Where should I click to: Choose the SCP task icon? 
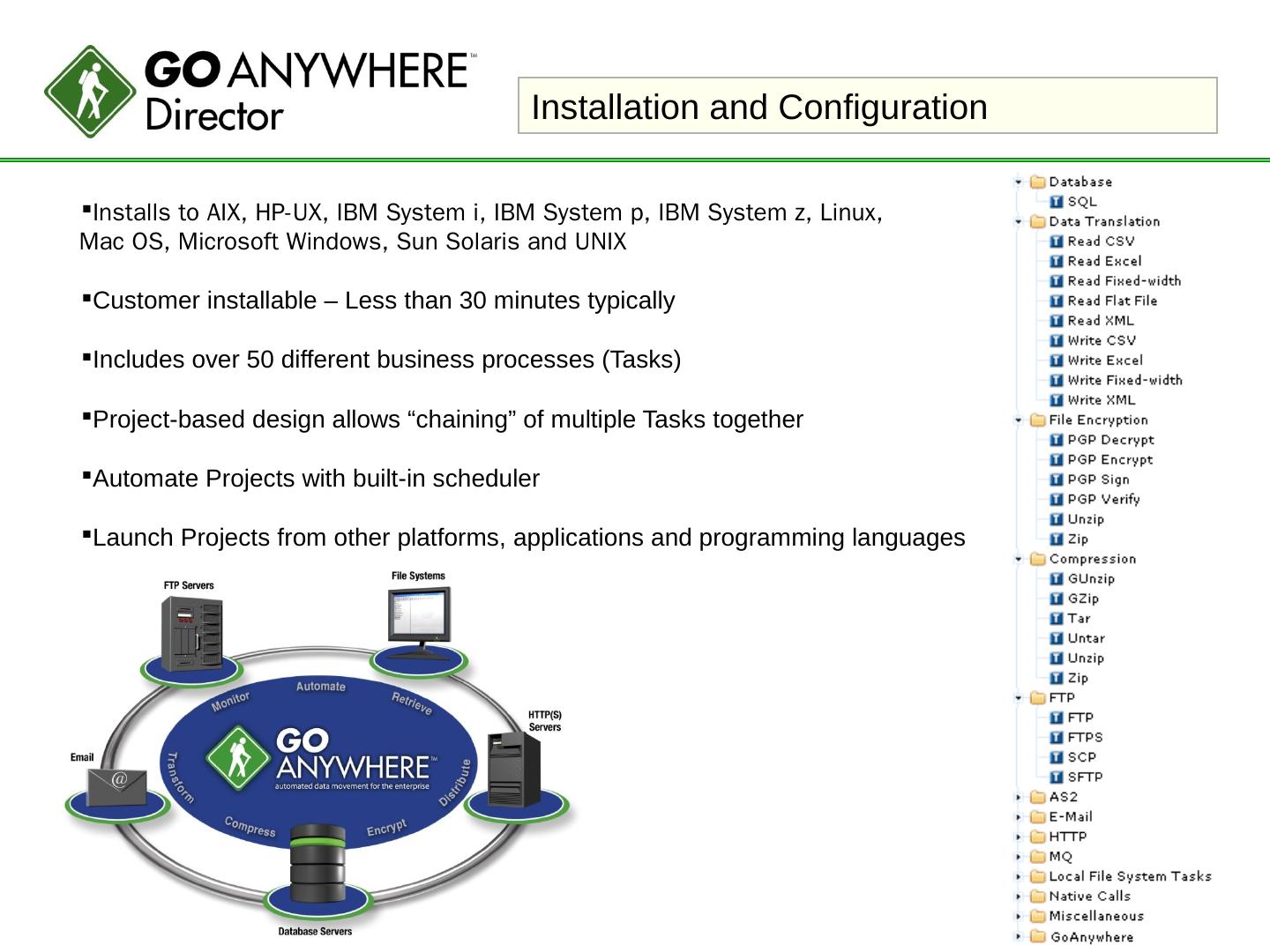[x=1056, y=757]
